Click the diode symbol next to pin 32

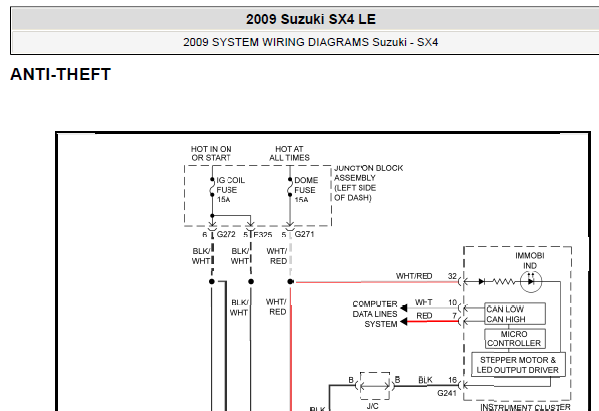[x=482, y=282]
